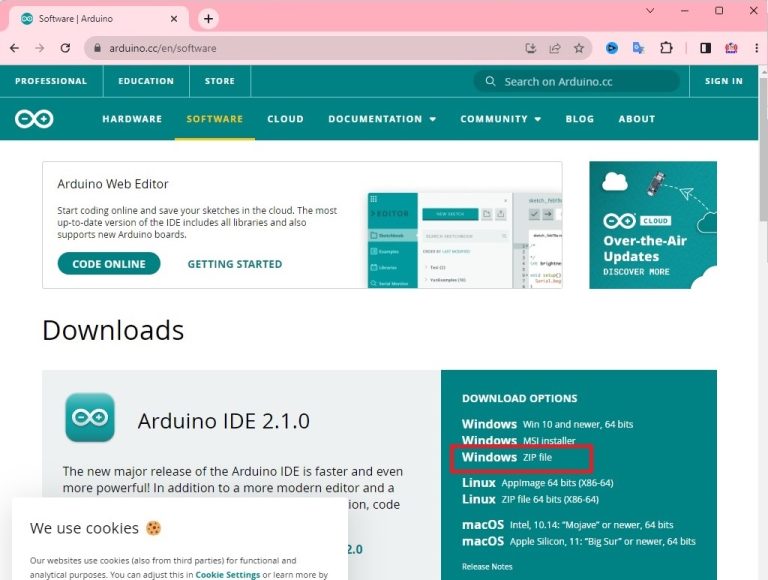
Task: Download the Windows ZIP file
Action: coord(521,458)
